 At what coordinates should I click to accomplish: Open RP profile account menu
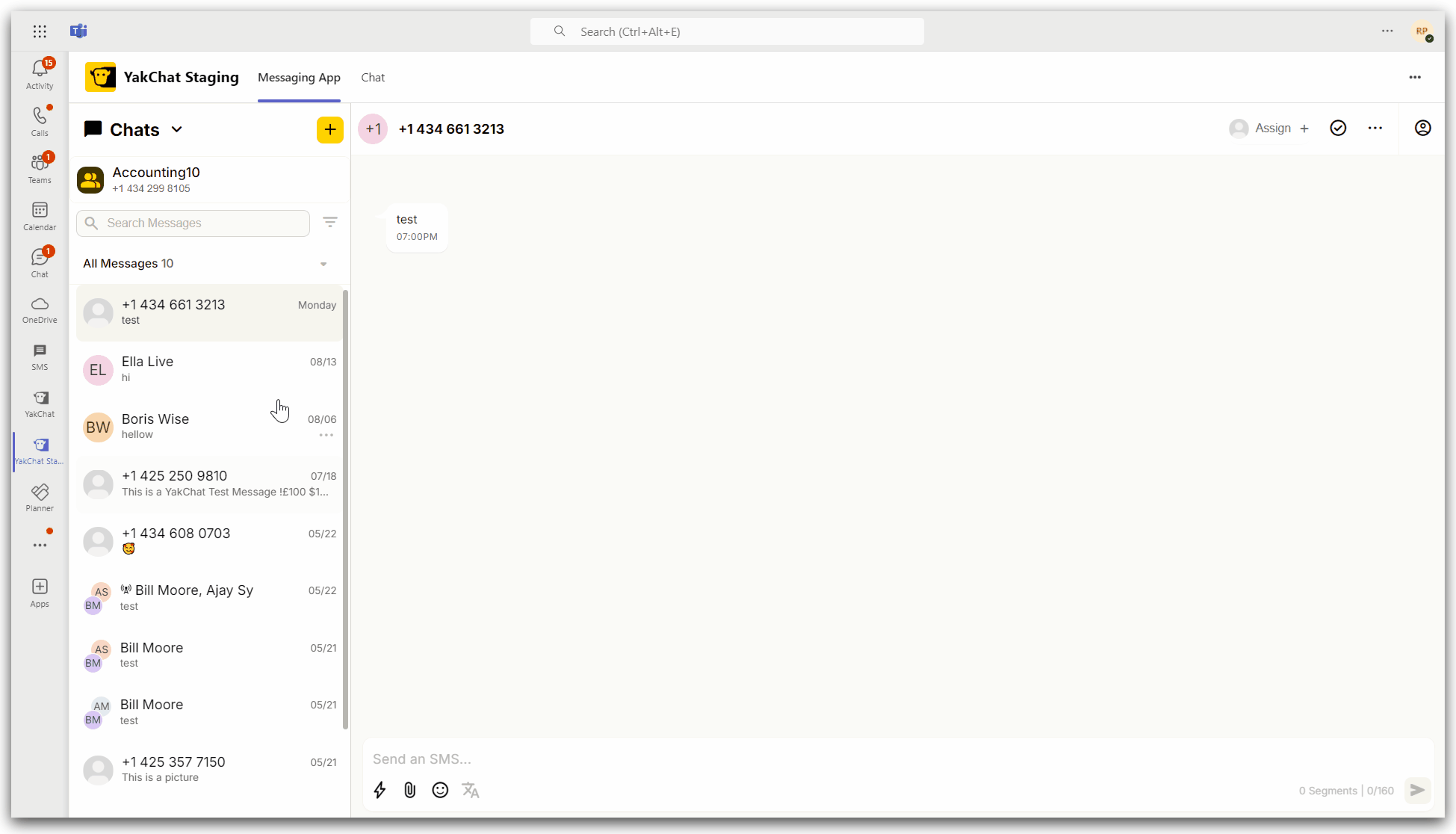click(1422, 31)
